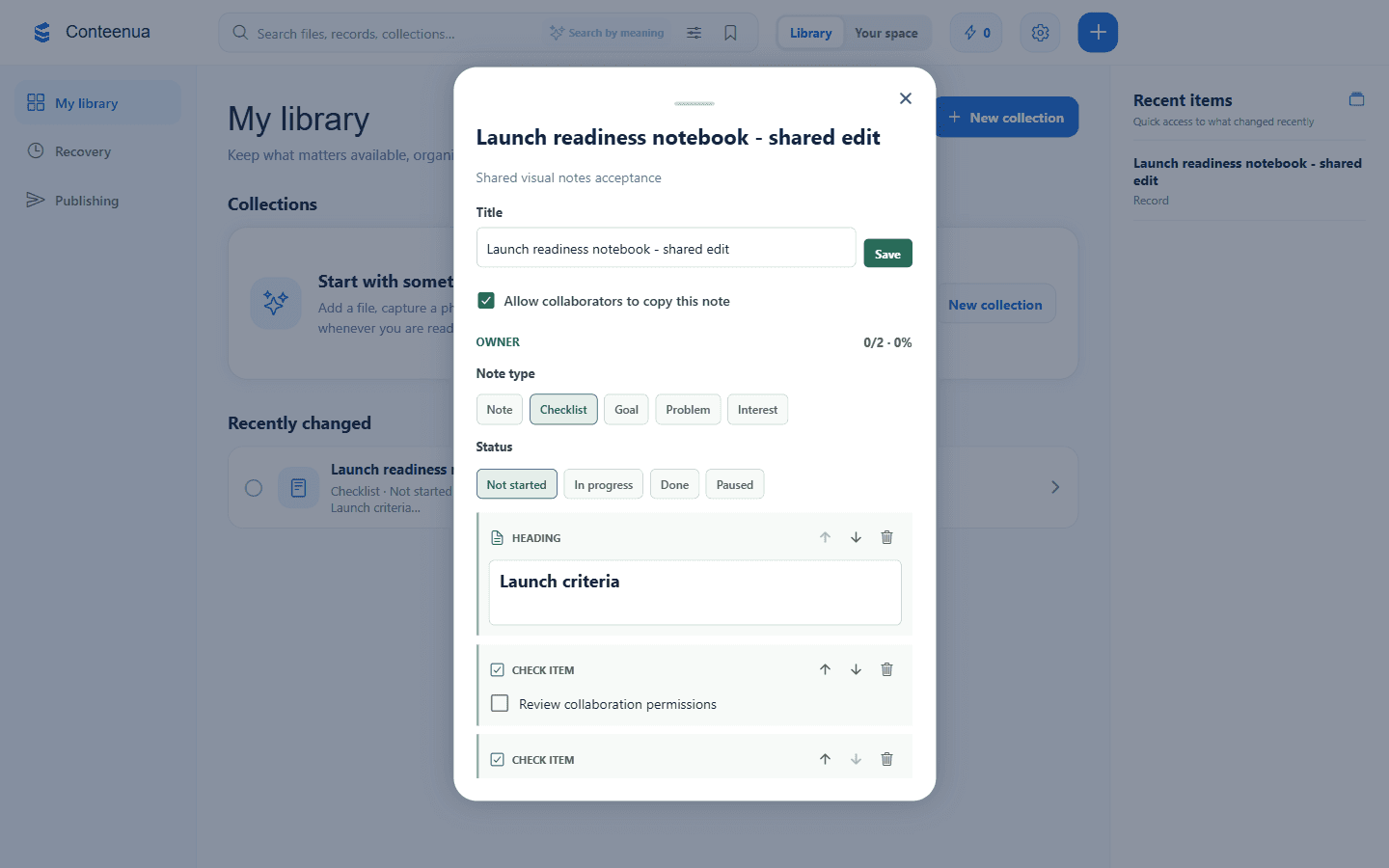
Task: Click the Recovery clock icon
Action: pyautogui.click(x=36, y=150)
